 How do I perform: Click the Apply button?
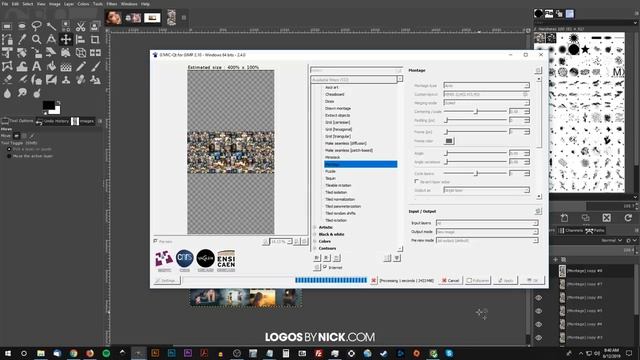pos(505,280)
